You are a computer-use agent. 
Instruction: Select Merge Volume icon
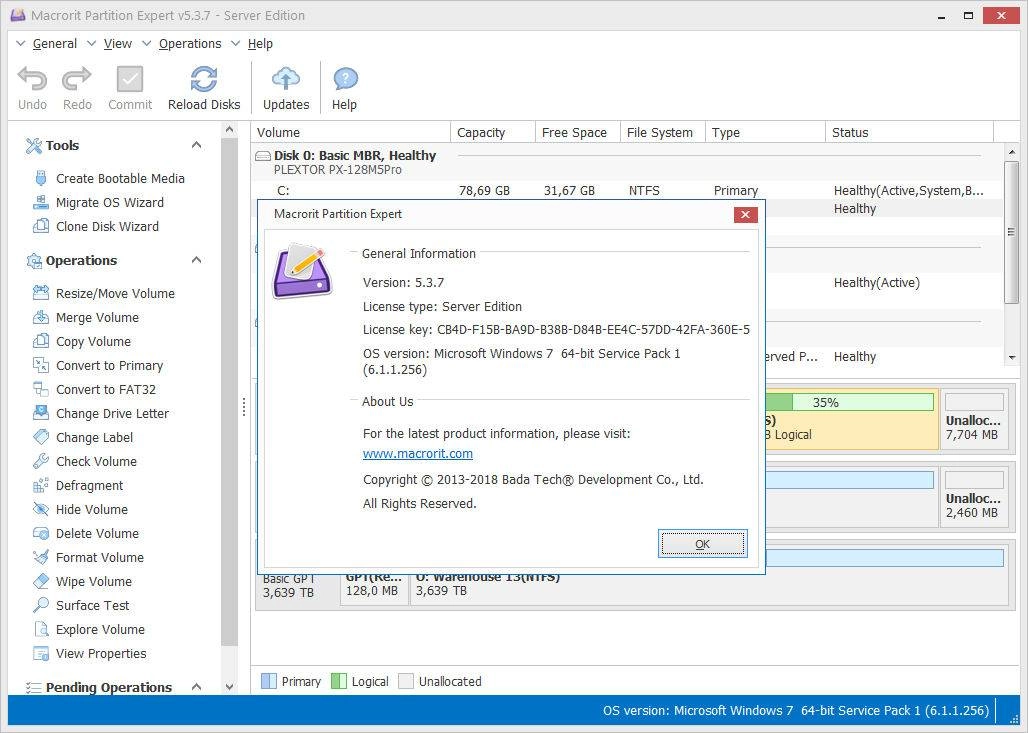41,317
